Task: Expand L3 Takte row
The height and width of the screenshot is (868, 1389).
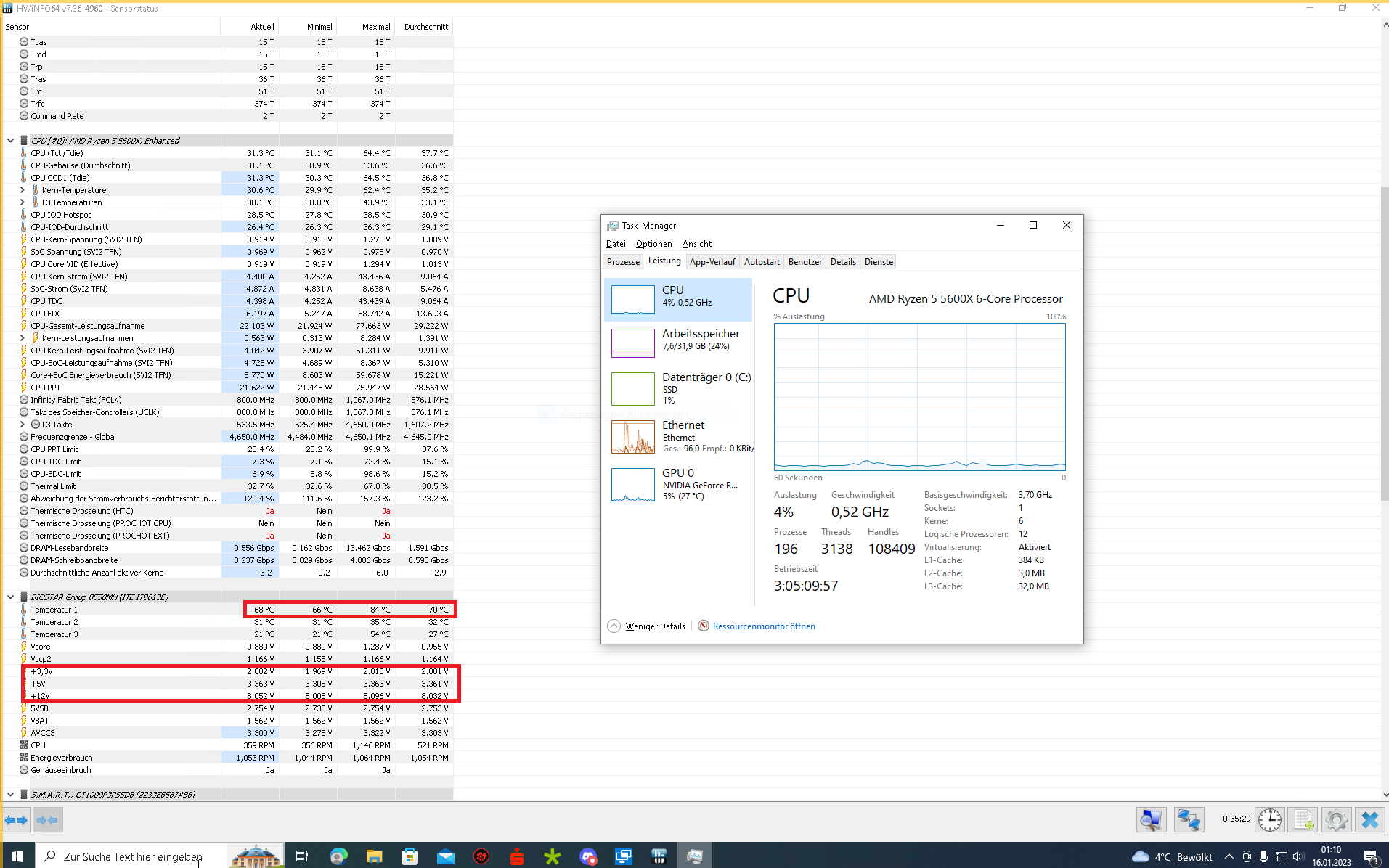Action: [x=22, y=425]
